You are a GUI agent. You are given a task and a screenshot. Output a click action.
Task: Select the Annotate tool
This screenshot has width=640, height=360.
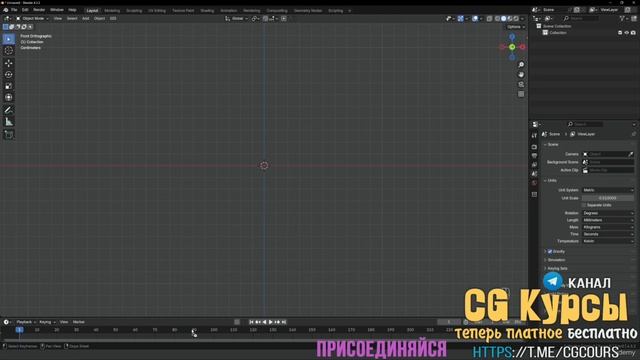(x=9, y=110)
